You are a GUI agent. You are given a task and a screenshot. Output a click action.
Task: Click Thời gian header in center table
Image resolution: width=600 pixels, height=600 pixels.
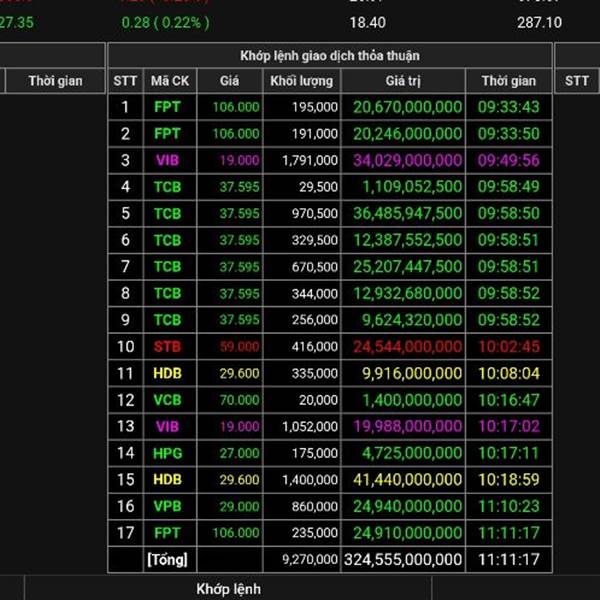click(509, 81)
